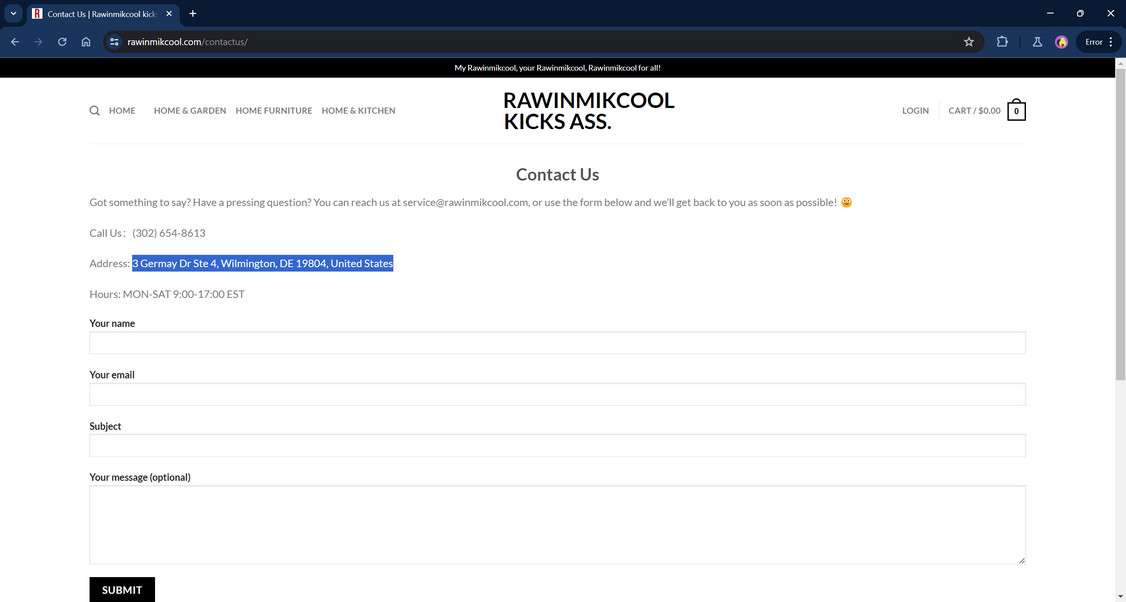Open the Chrome experiments beaker icon
The width and height of the screenshot is (1126, 602).
coord(1037,42)
